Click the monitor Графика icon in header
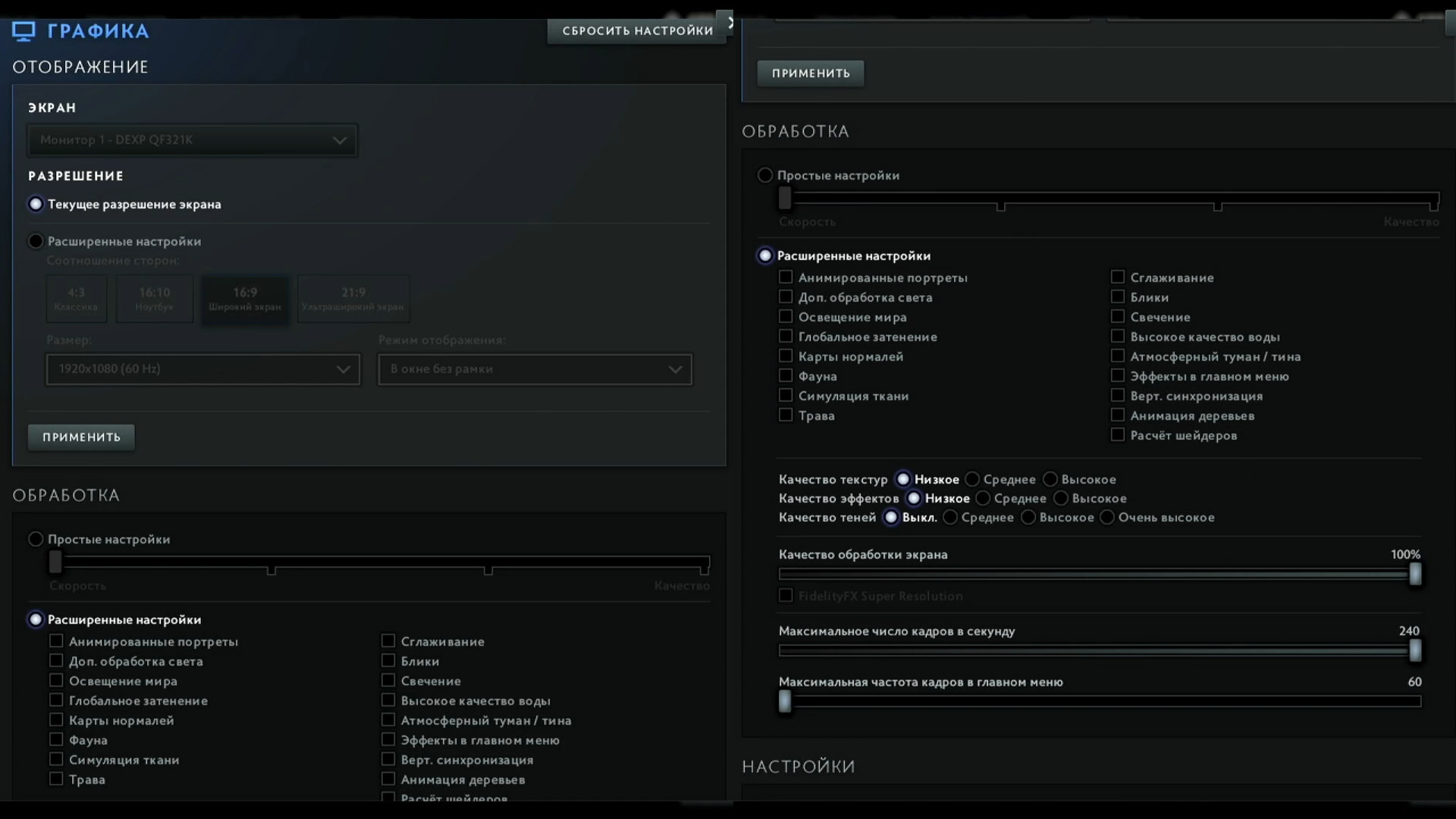 point(24,31)
